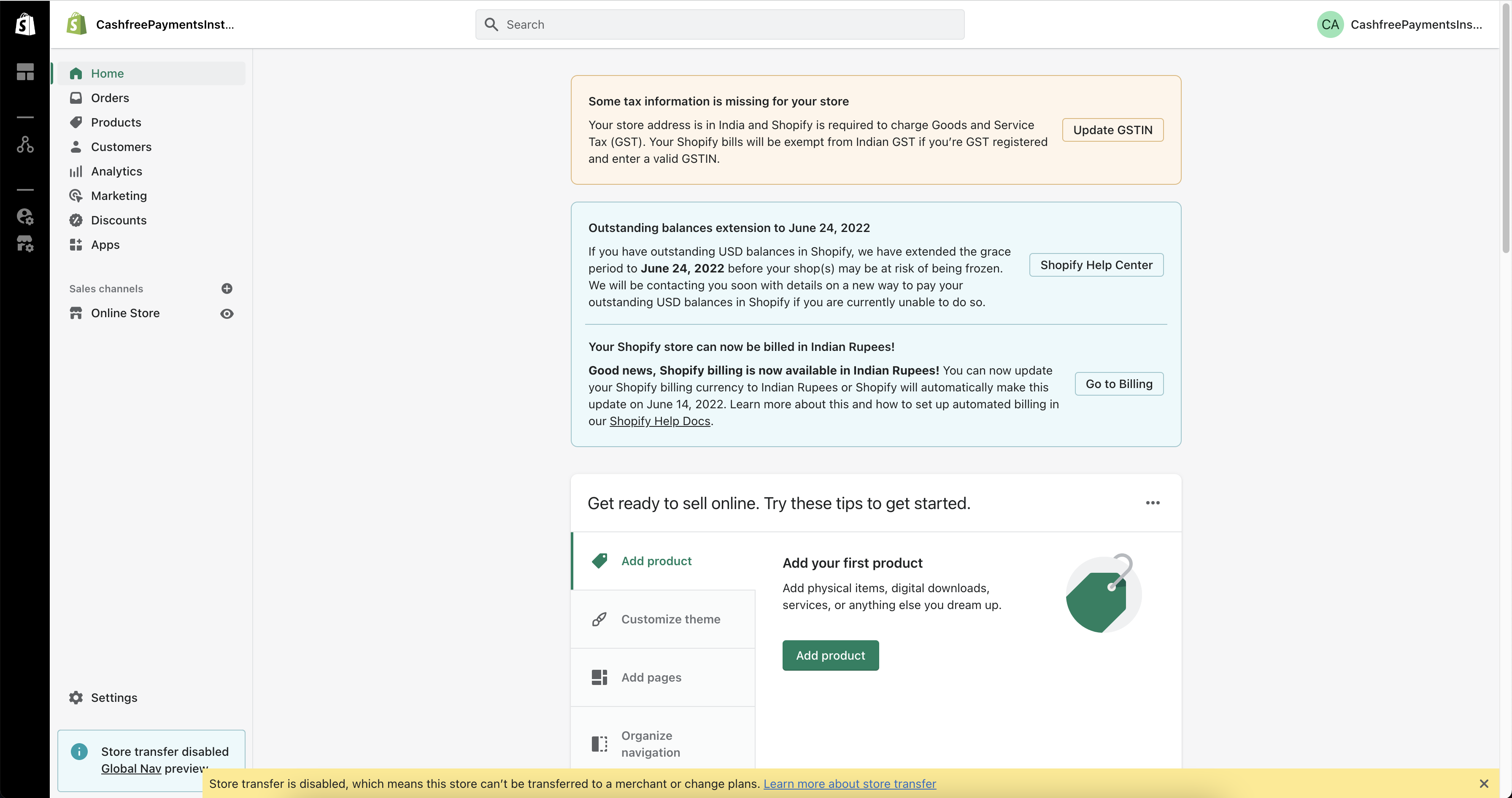Click the Orders inbox icon

tap(76, 98)
